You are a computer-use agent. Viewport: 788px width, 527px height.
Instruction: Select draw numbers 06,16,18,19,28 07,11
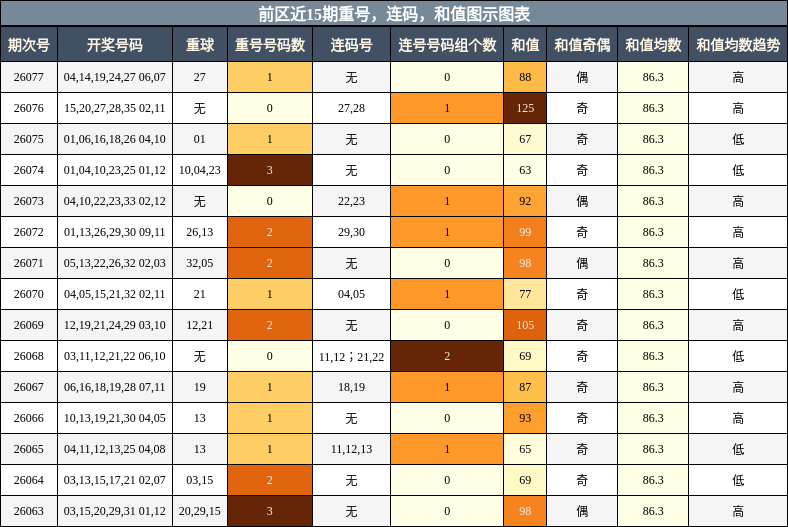(115, 387)
